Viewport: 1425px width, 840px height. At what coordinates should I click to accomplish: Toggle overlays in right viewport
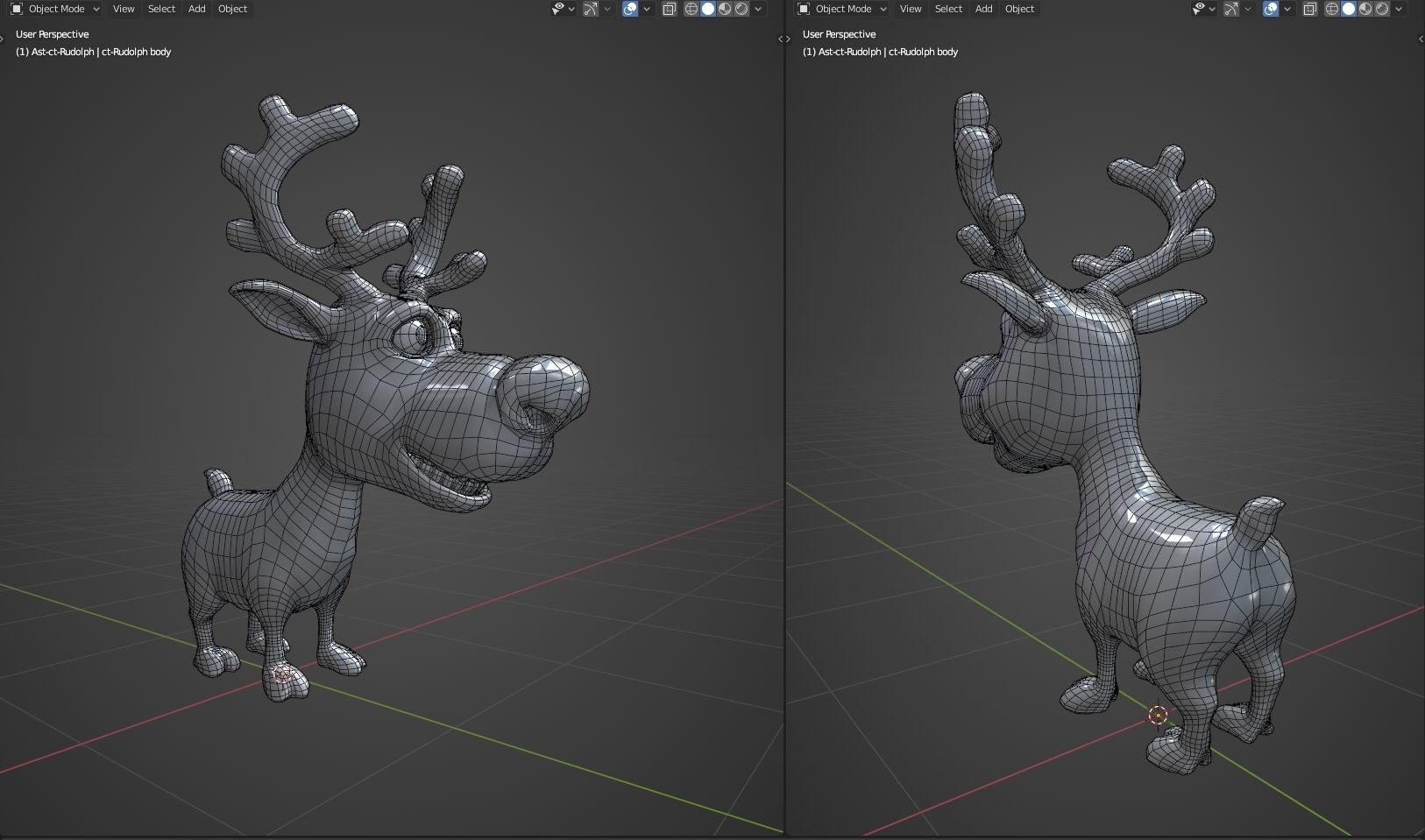[x=1270, y=9]
